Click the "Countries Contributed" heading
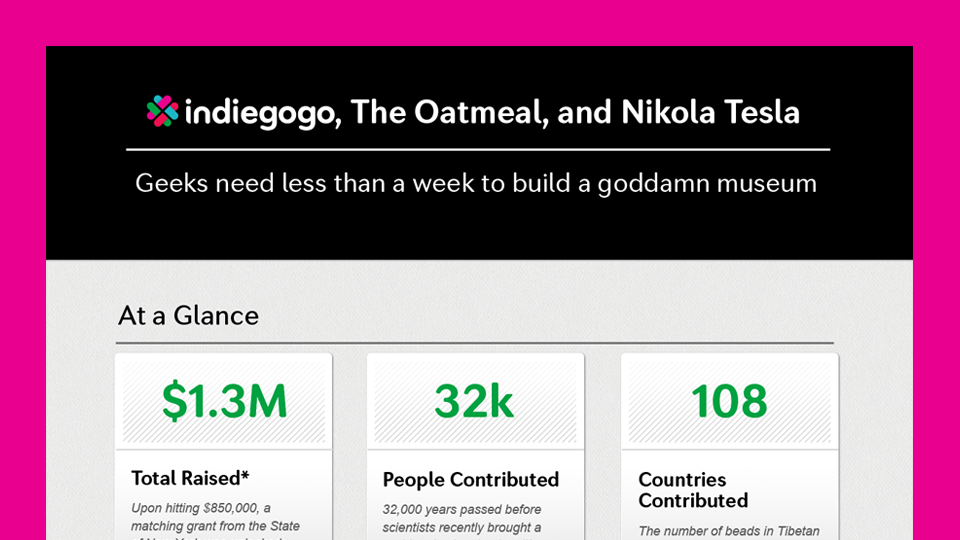Viewport: 960px width, 540px height. click(x=693, y=490)
